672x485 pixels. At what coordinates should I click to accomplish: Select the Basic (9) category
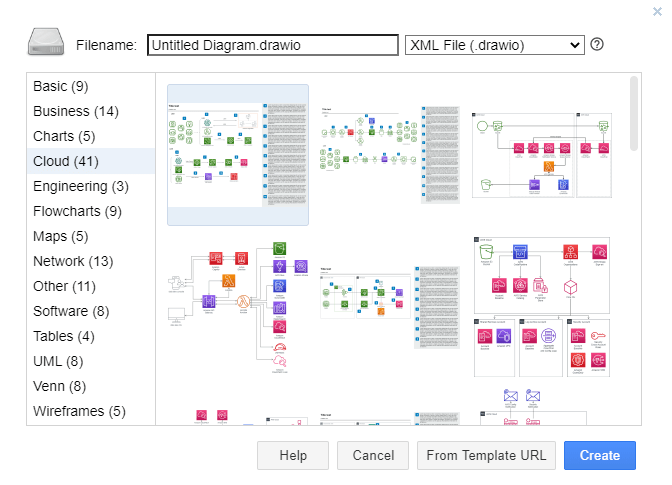point(61,86)
